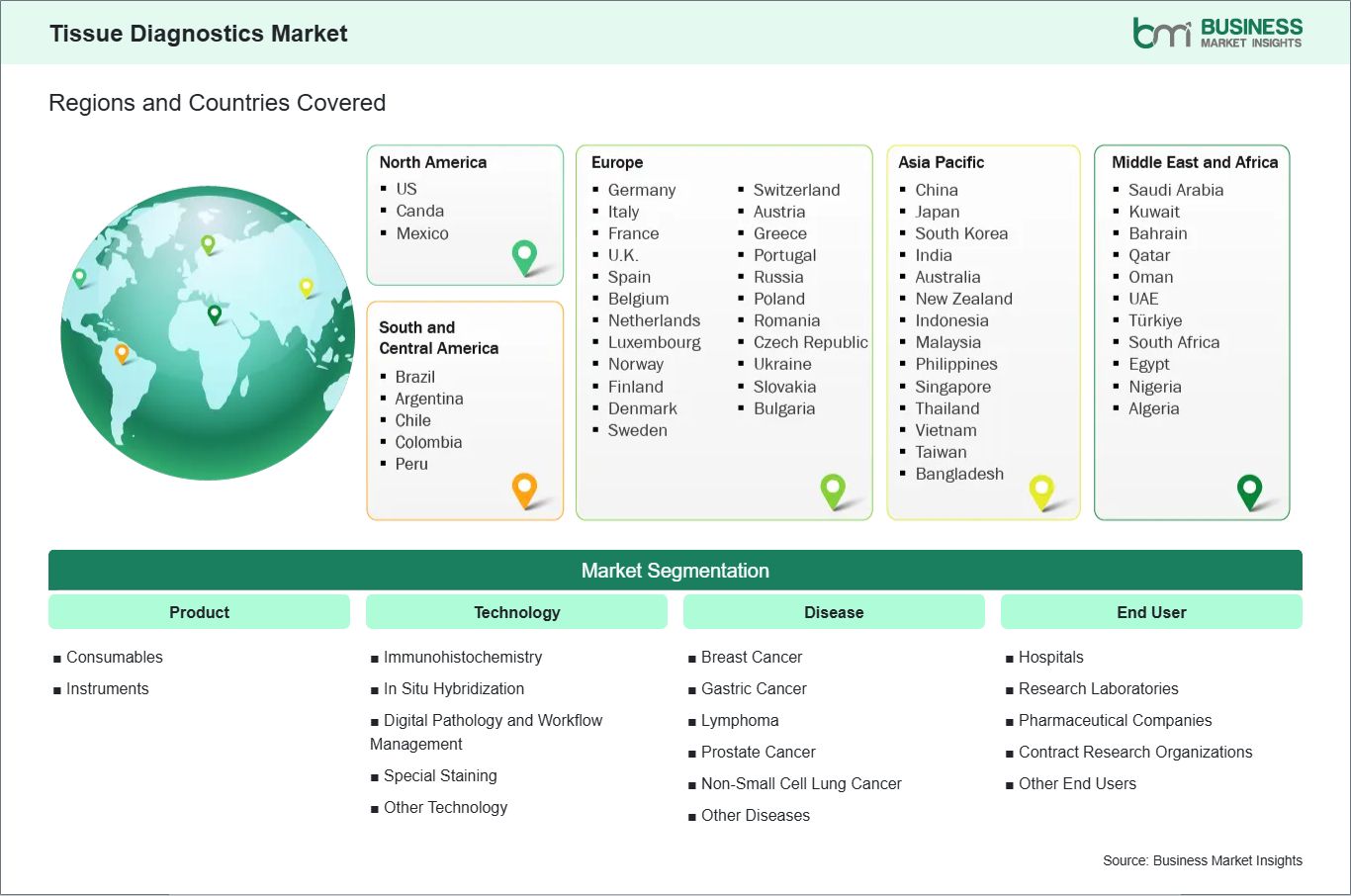
Task: Click the Immunohistochemistry list item
Action: click(462, 657)
